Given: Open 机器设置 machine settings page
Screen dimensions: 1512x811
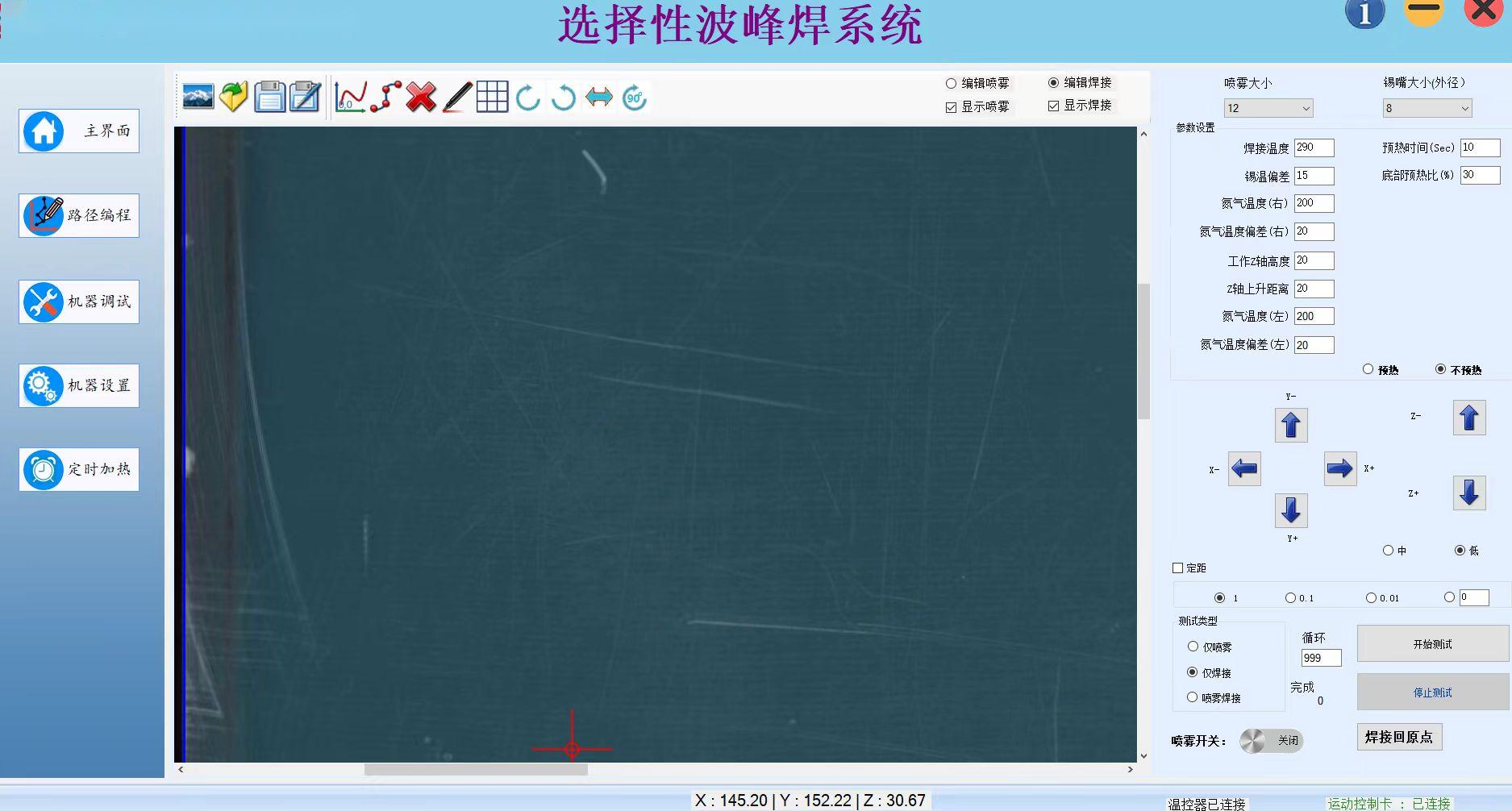Looking at the screenshot, I should 79,385.
